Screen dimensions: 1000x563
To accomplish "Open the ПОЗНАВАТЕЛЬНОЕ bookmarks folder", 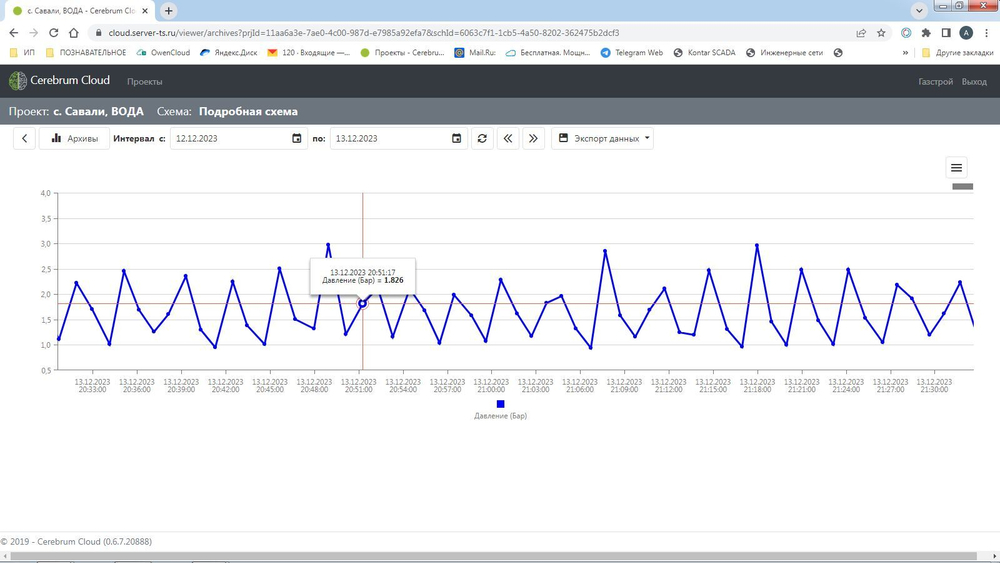I will pos(85,53).
